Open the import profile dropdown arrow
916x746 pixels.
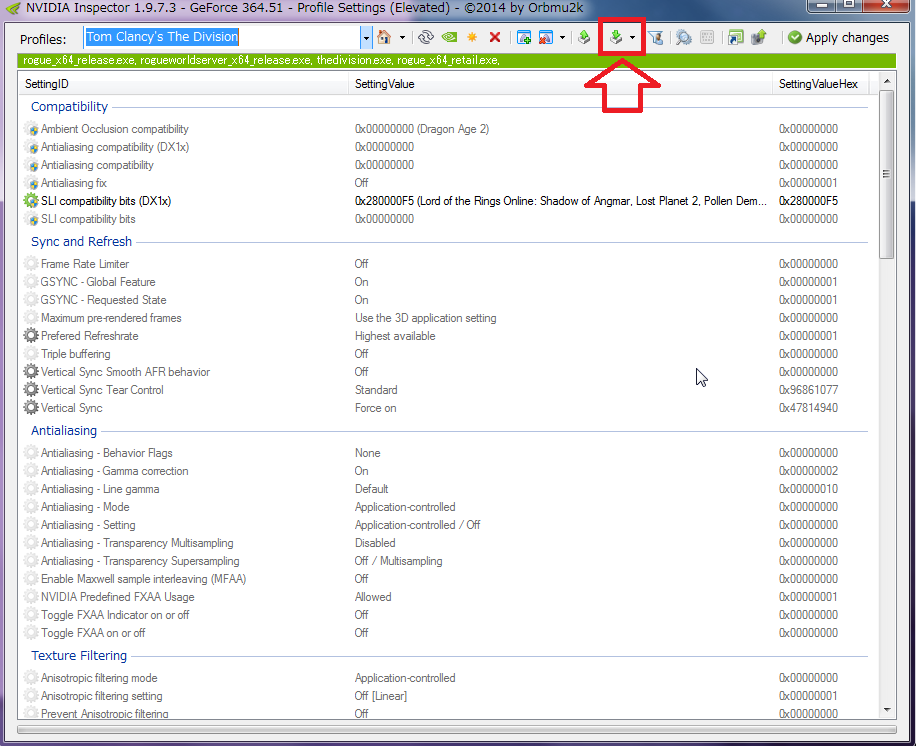(x=632, y=38)
